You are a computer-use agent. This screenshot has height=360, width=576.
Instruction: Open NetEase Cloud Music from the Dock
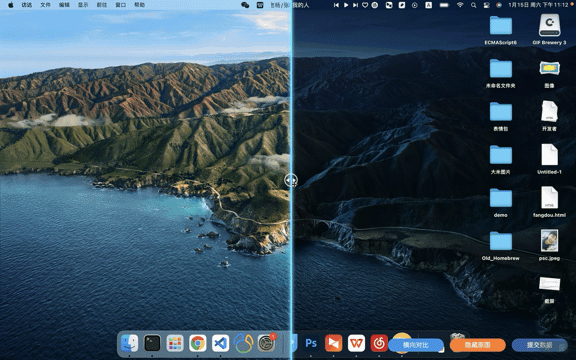pyautogui.click(x=379, y=343)
